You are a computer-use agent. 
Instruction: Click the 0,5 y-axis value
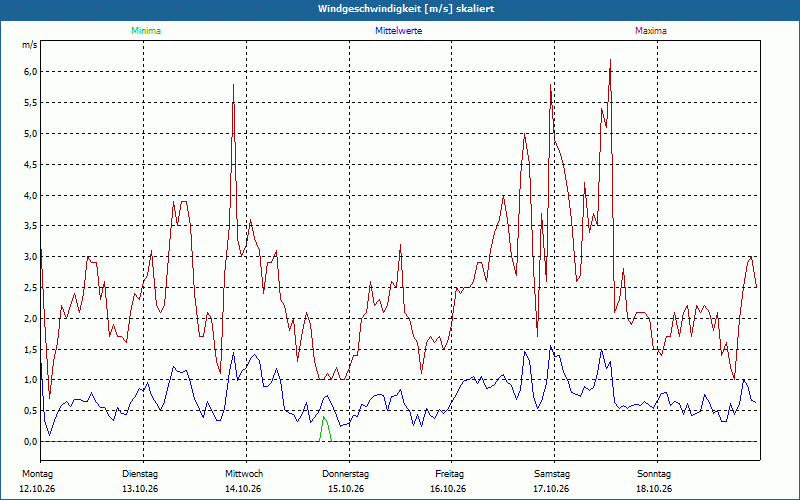pyautogui.click(x=31, y=411)
